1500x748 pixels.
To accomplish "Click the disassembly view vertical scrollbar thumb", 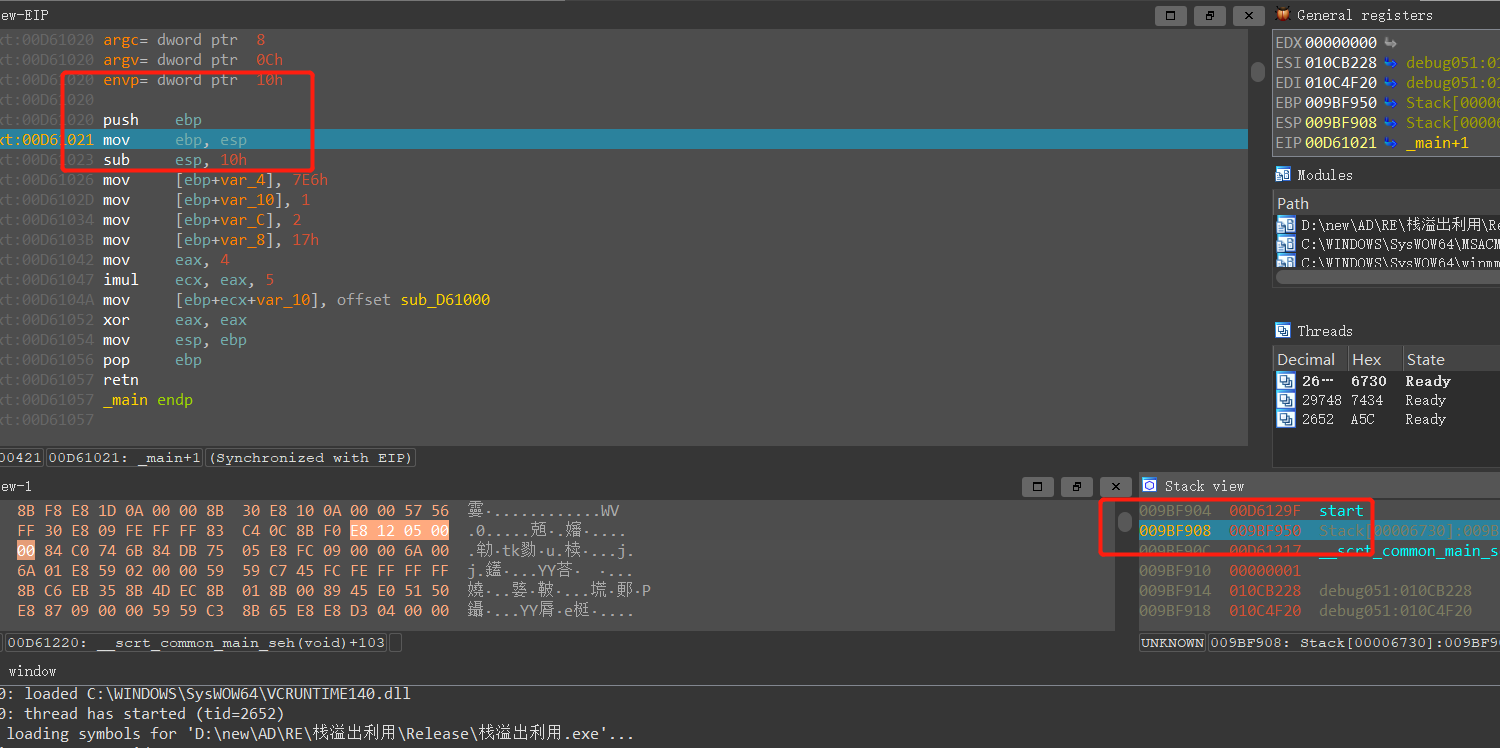I will [x=1258, y=72].
